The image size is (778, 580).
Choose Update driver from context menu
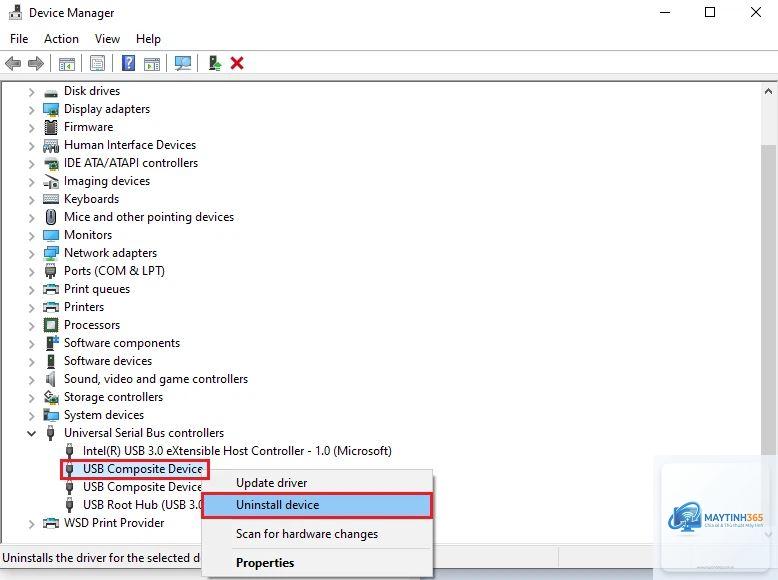pyautogui.click(x=318, y=483)
